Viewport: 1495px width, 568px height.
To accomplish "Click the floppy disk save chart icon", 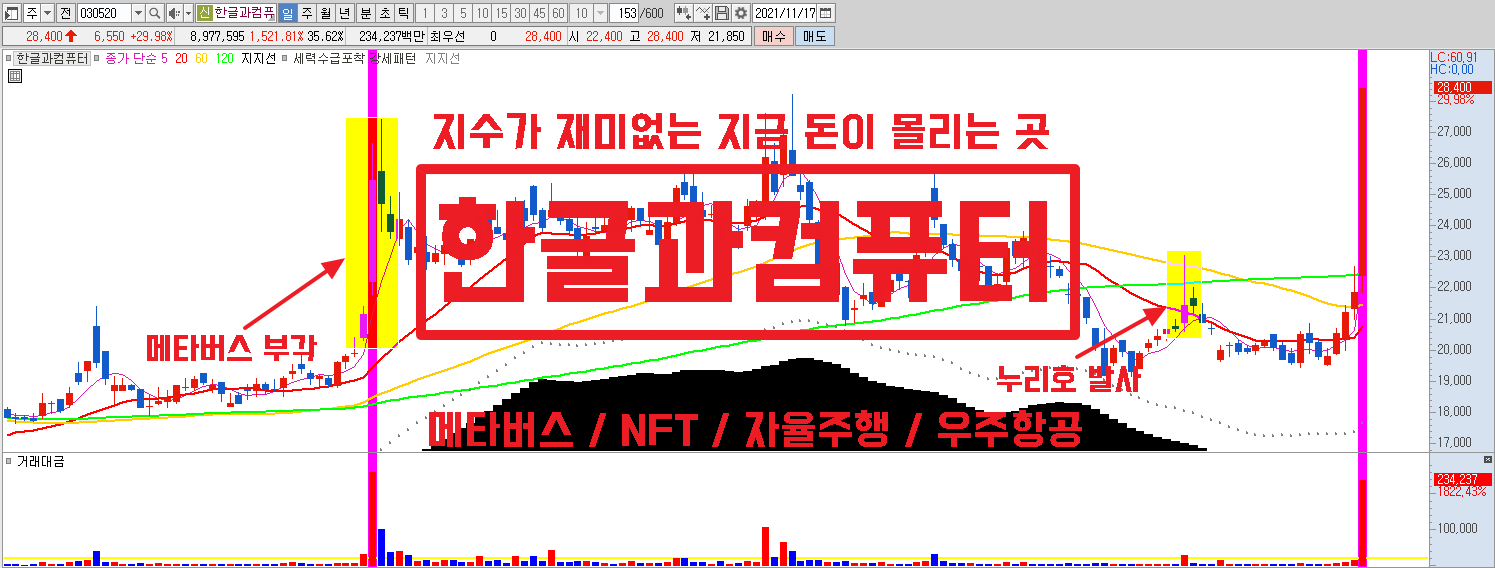I will pyautogui.click(x=721, y=13).
